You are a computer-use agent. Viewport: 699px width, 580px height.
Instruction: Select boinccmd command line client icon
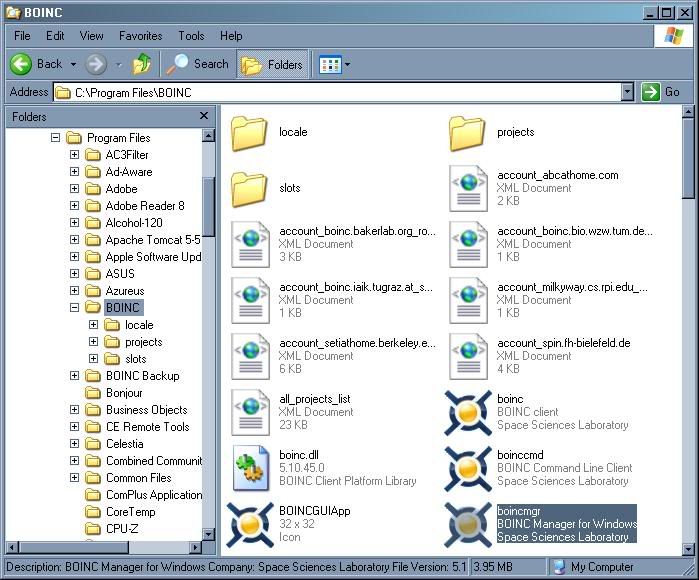(x=468, y=469)
